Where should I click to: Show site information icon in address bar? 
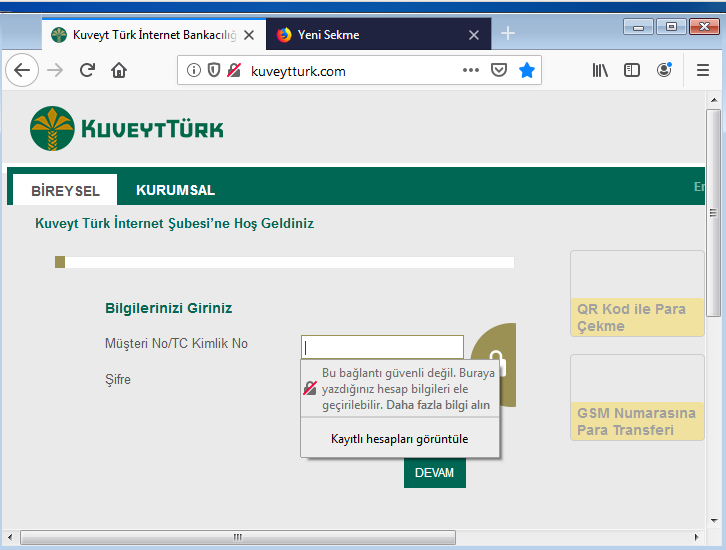point(194,70)
